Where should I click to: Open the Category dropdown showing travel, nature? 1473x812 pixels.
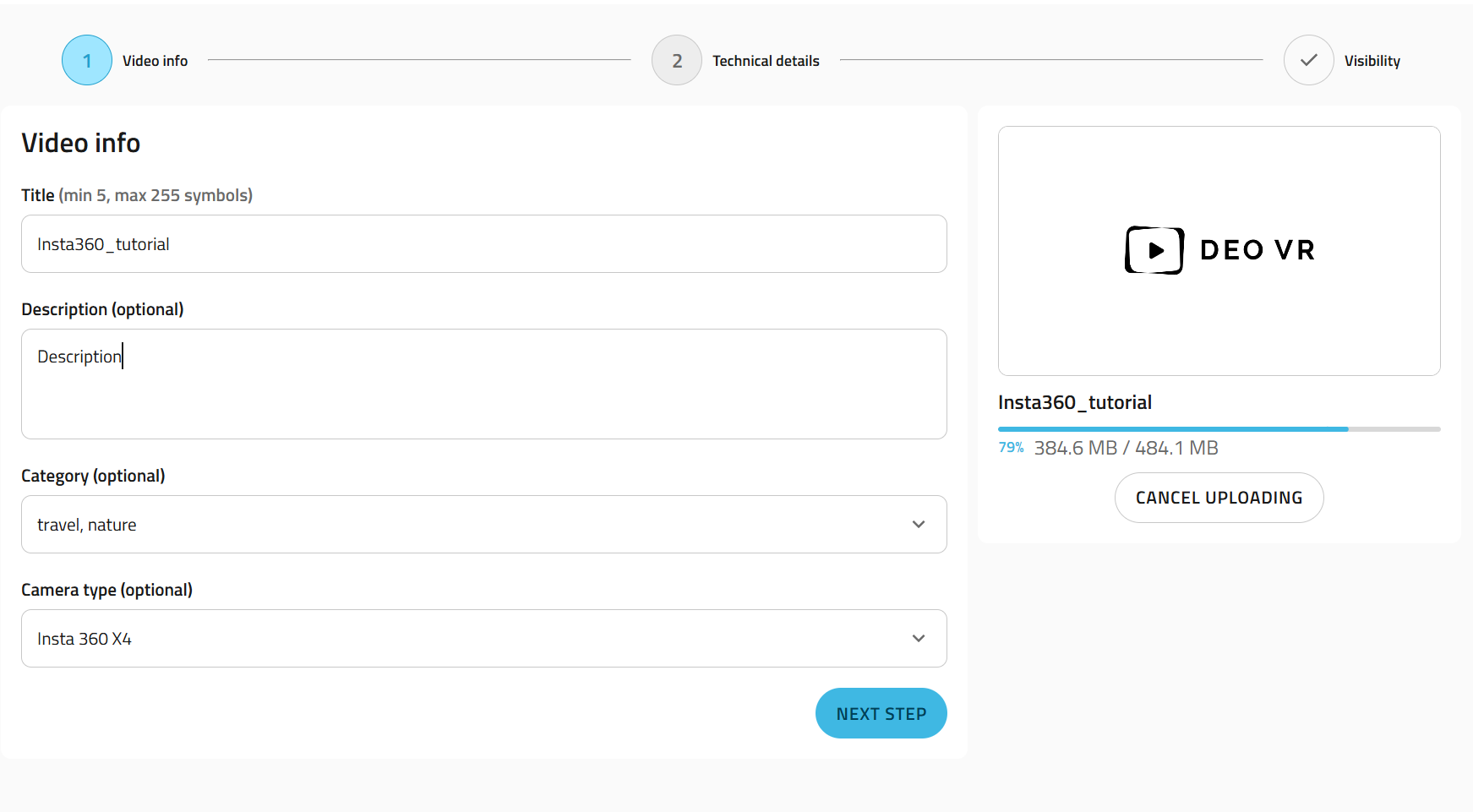(484, 525)
